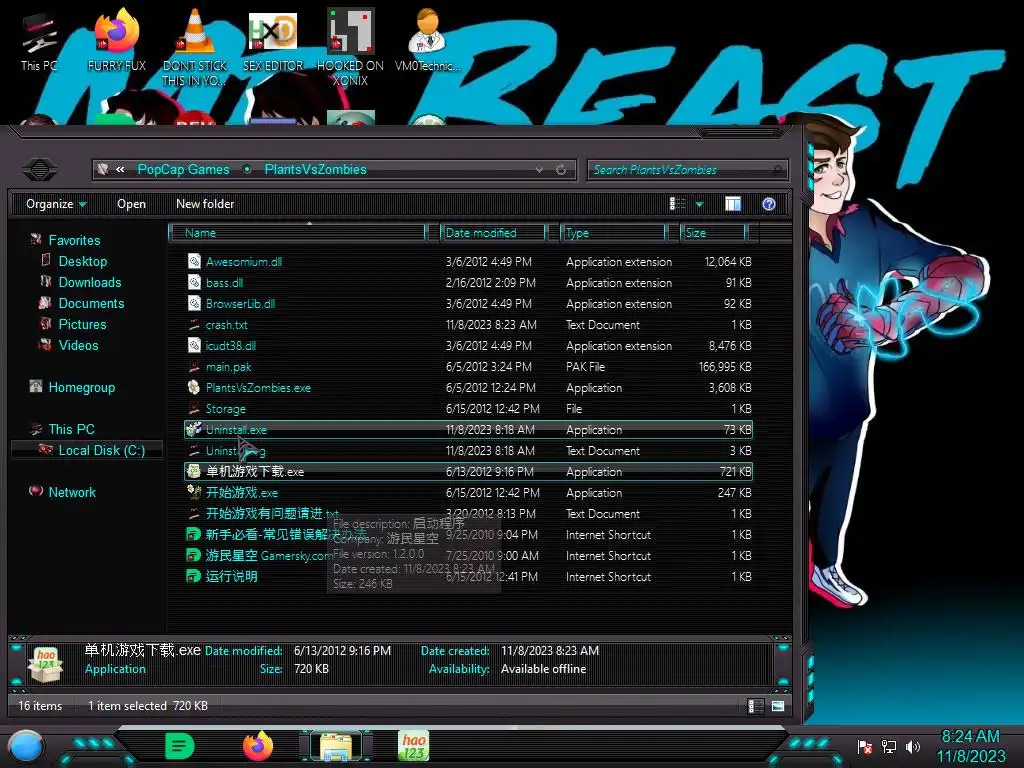The height and width of the screenshot is (768, 1024).
Task: Click the Explorer back navigation button
Action: pos(40,170)
